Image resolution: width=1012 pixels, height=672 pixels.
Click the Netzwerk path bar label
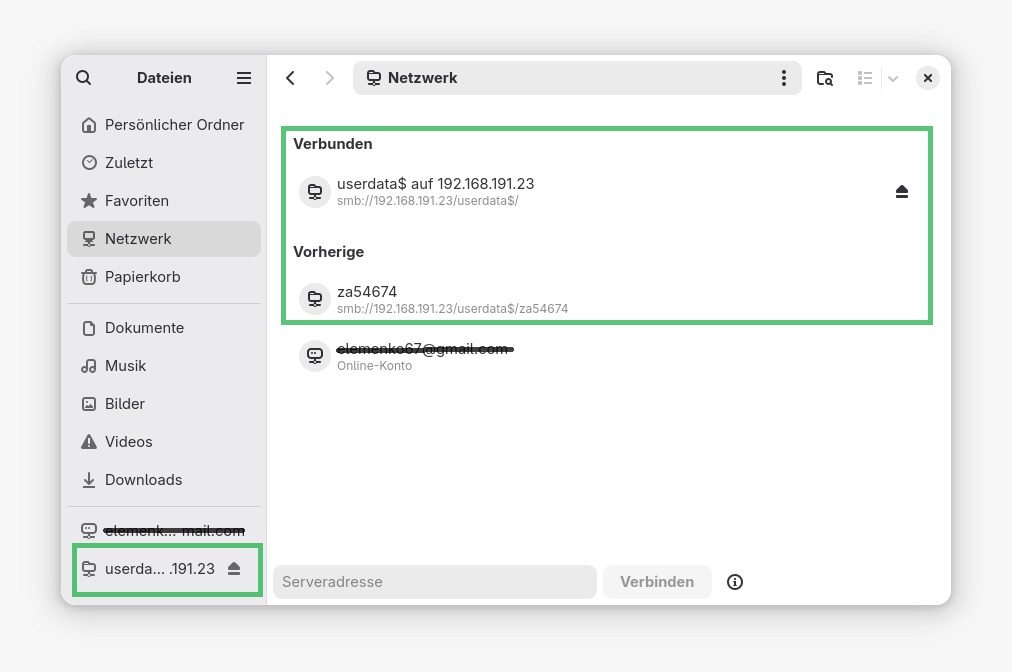[x=422, y=78]
